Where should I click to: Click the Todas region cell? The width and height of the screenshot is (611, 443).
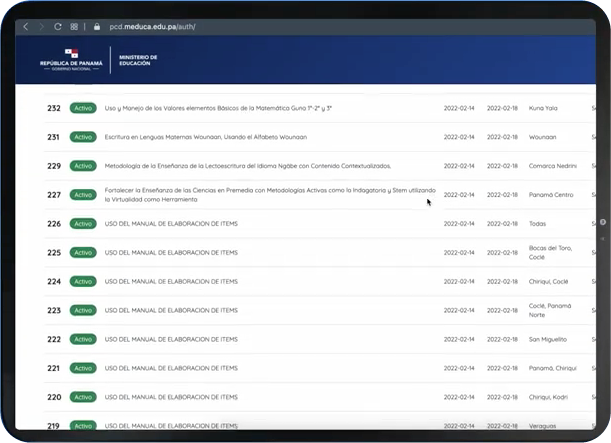[537, 224]
